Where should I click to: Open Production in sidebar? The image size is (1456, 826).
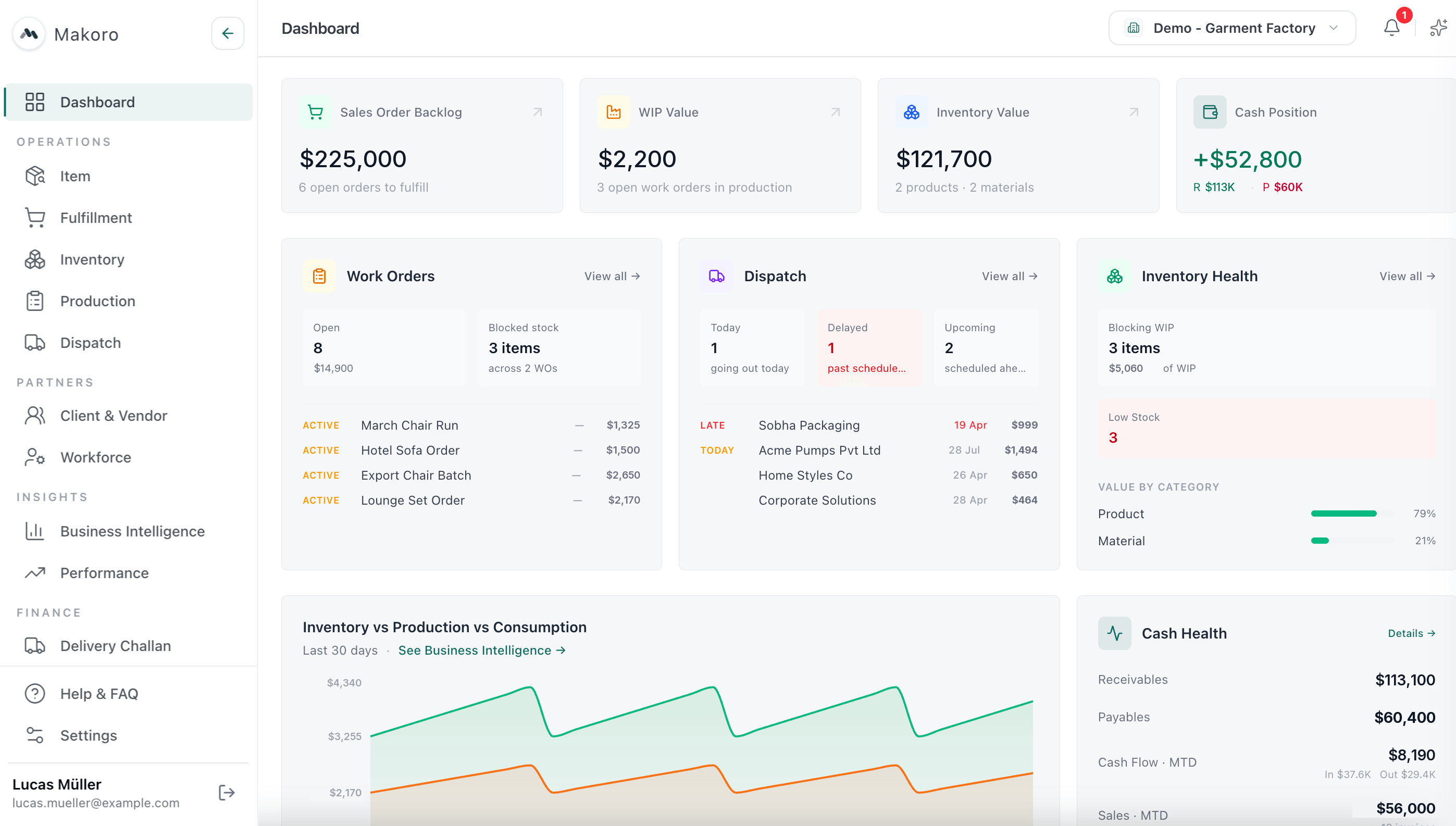coord(128,301)
